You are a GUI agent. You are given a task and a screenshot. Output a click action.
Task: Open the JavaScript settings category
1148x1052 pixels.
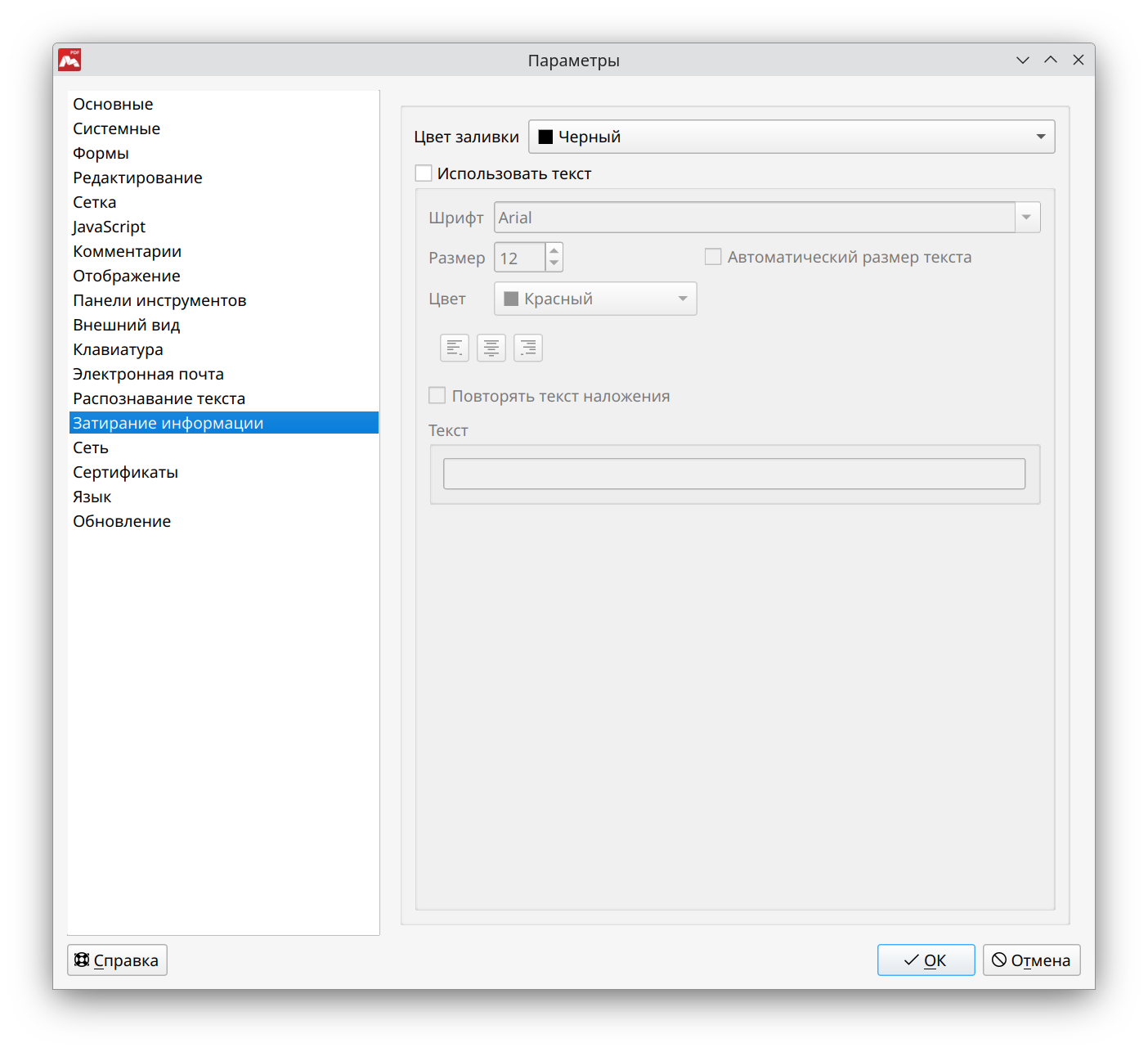pos(223,227)
